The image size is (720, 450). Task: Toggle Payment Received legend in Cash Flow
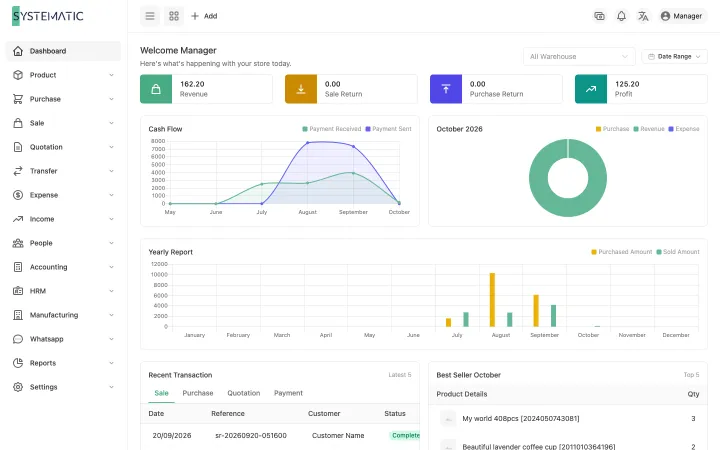tap(332, 129)
